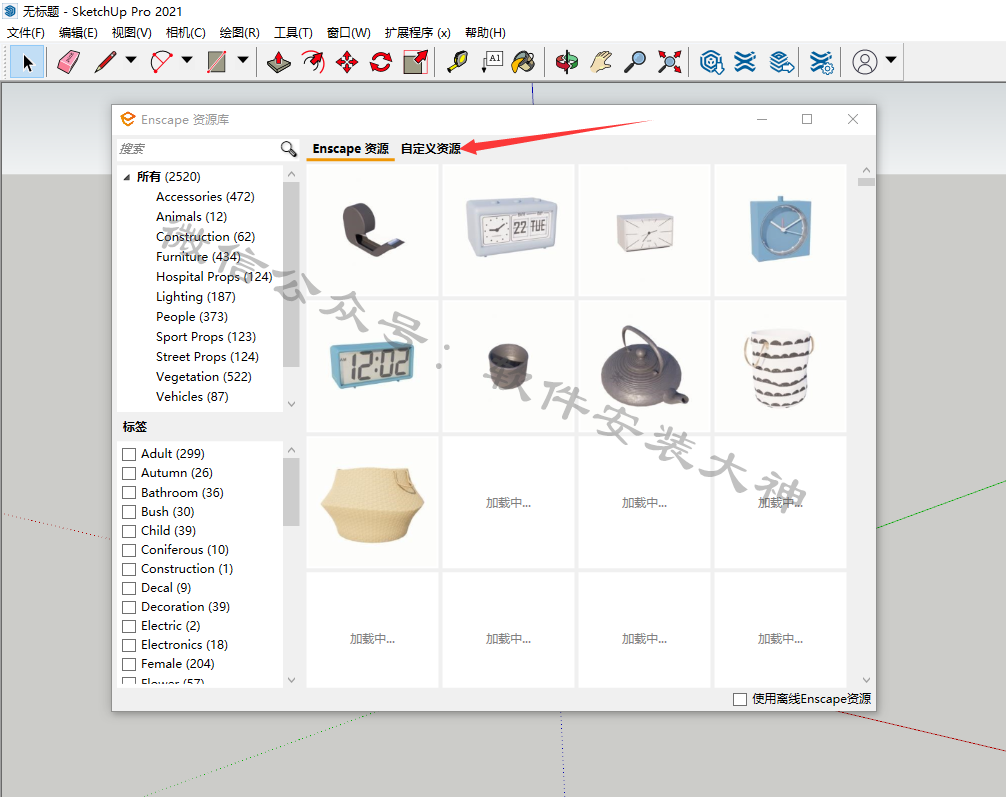Select the Furniture (434) category
1006x797 pixels.
click(198, 257)
